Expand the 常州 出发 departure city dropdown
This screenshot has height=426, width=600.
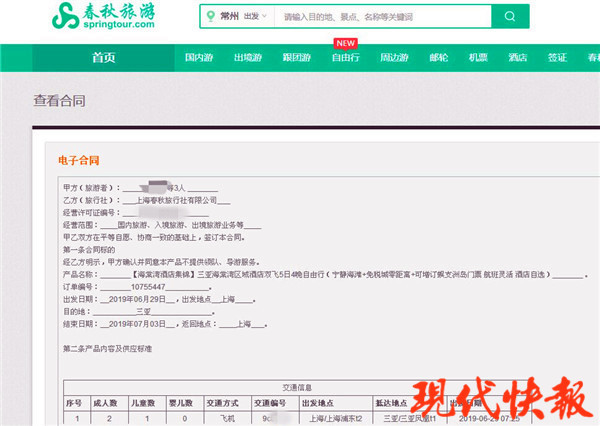pyautogui.click(x=238, y=17)
